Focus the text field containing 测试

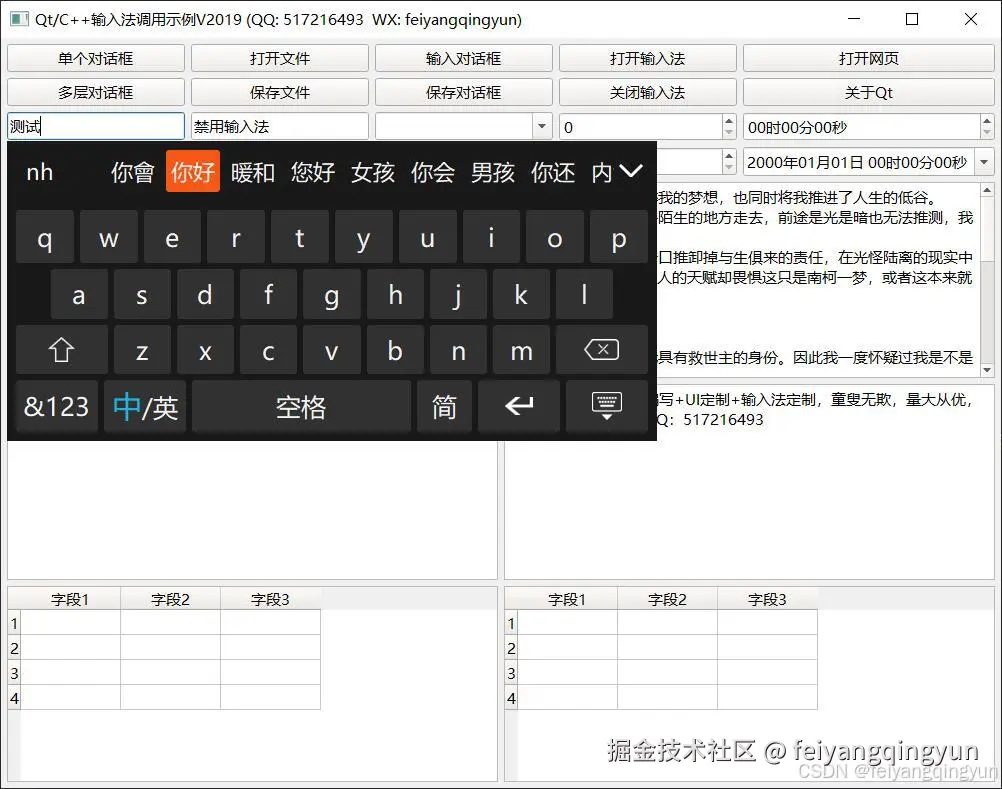pos(96,126)
